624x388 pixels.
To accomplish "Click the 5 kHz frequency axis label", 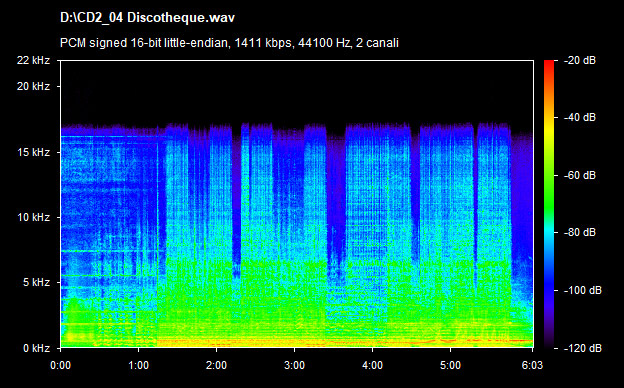I will (36, 283).
